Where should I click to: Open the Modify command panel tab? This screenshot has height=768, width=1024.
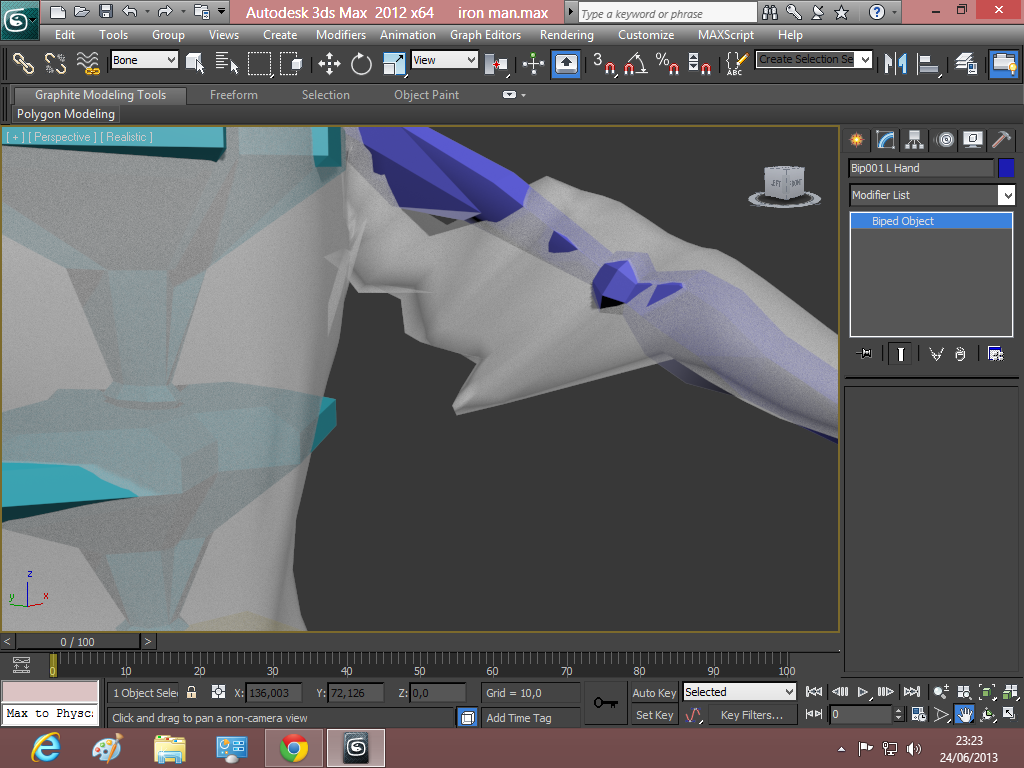pos(885,139)
